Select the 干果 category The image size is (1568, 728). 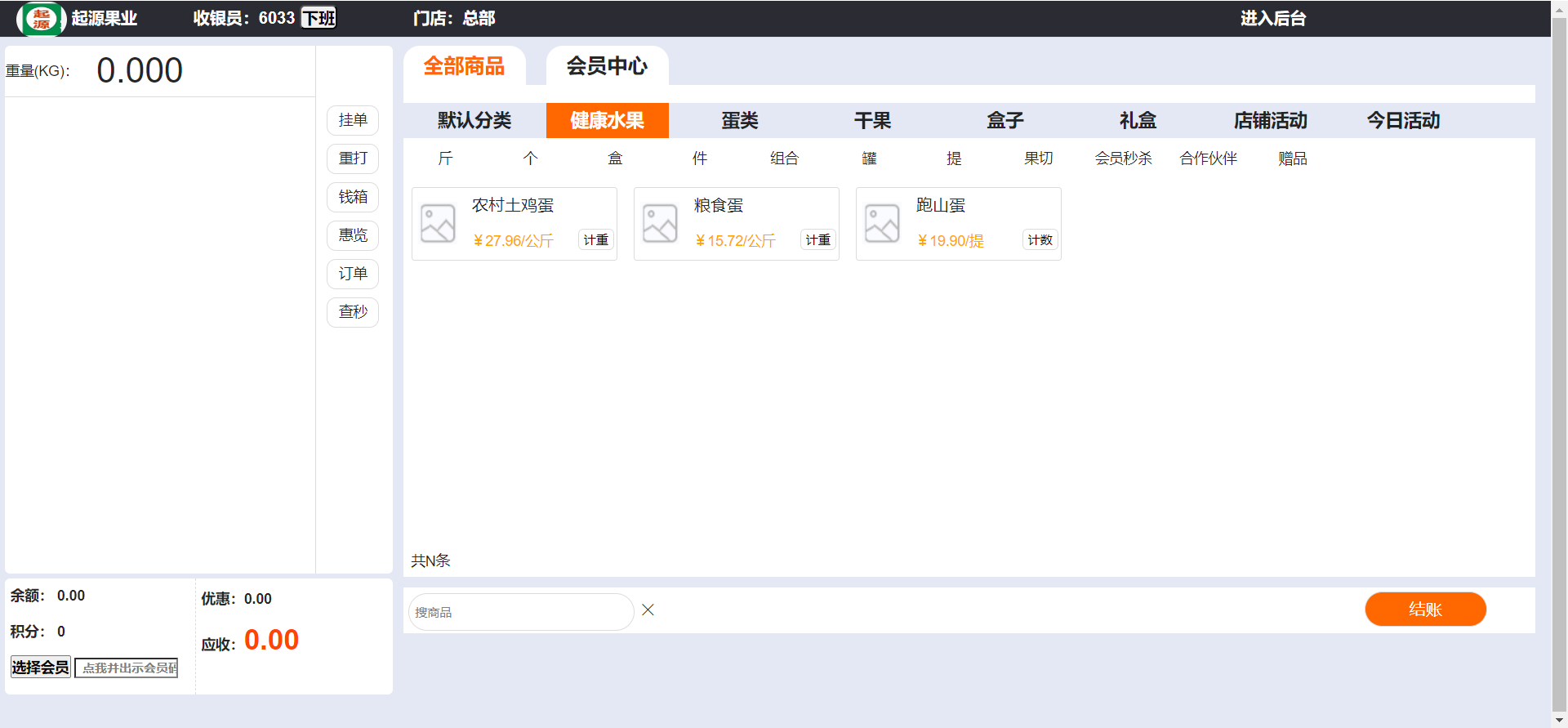[872, 120]
